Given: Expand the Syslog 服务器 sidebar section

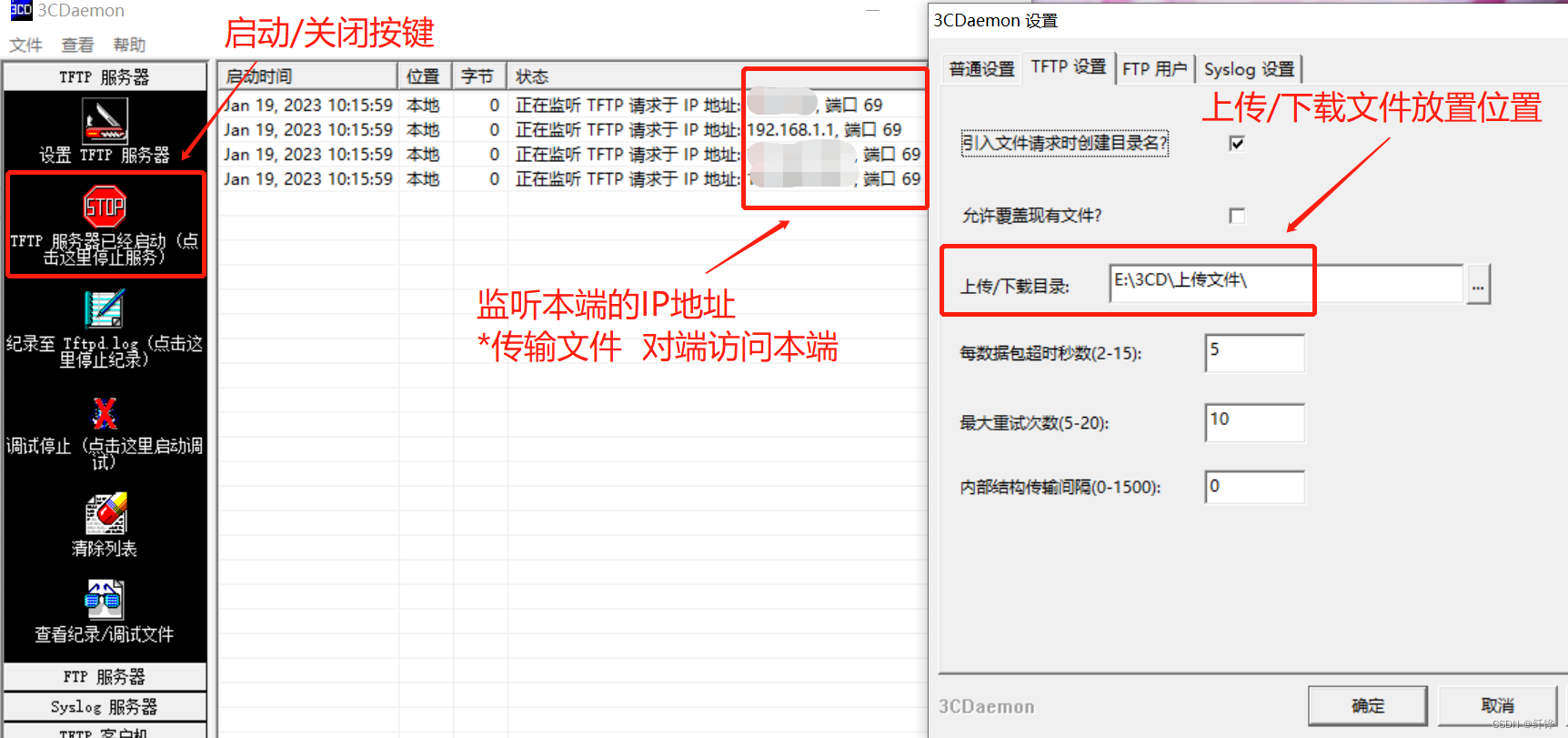Looking at the screenshot, I should tap(105, 707).
